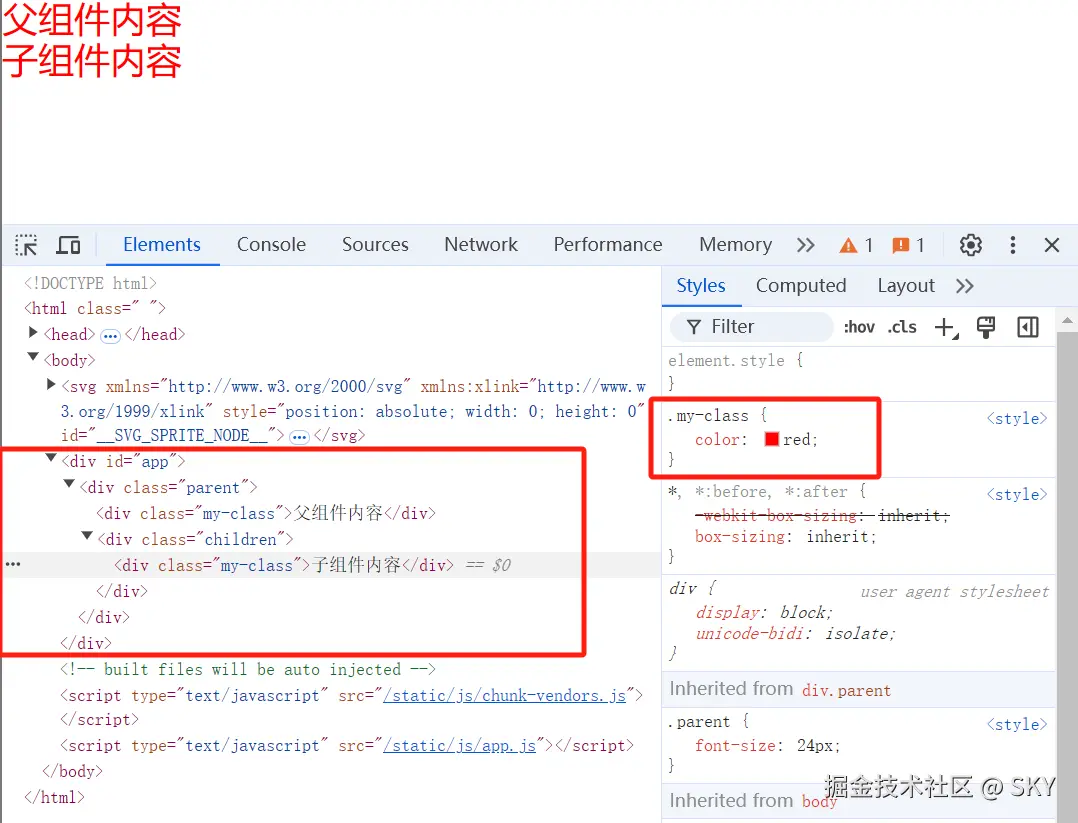Open the style source link for .my-class
Viewport: 1078px width, 823px height.
click(1017, 418)
